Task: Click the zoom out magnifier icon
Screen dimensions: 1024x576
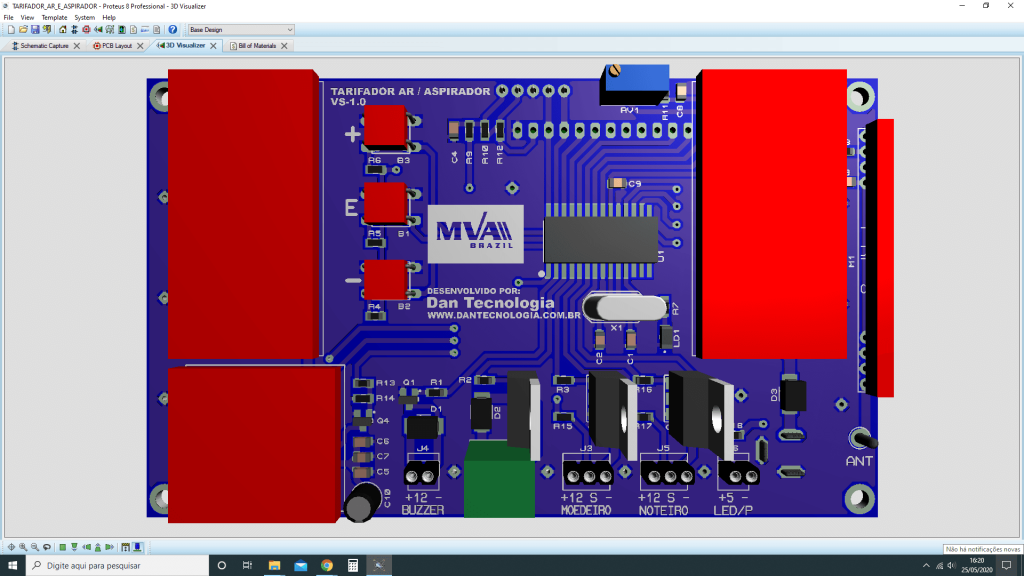Action: pos(34,547)
